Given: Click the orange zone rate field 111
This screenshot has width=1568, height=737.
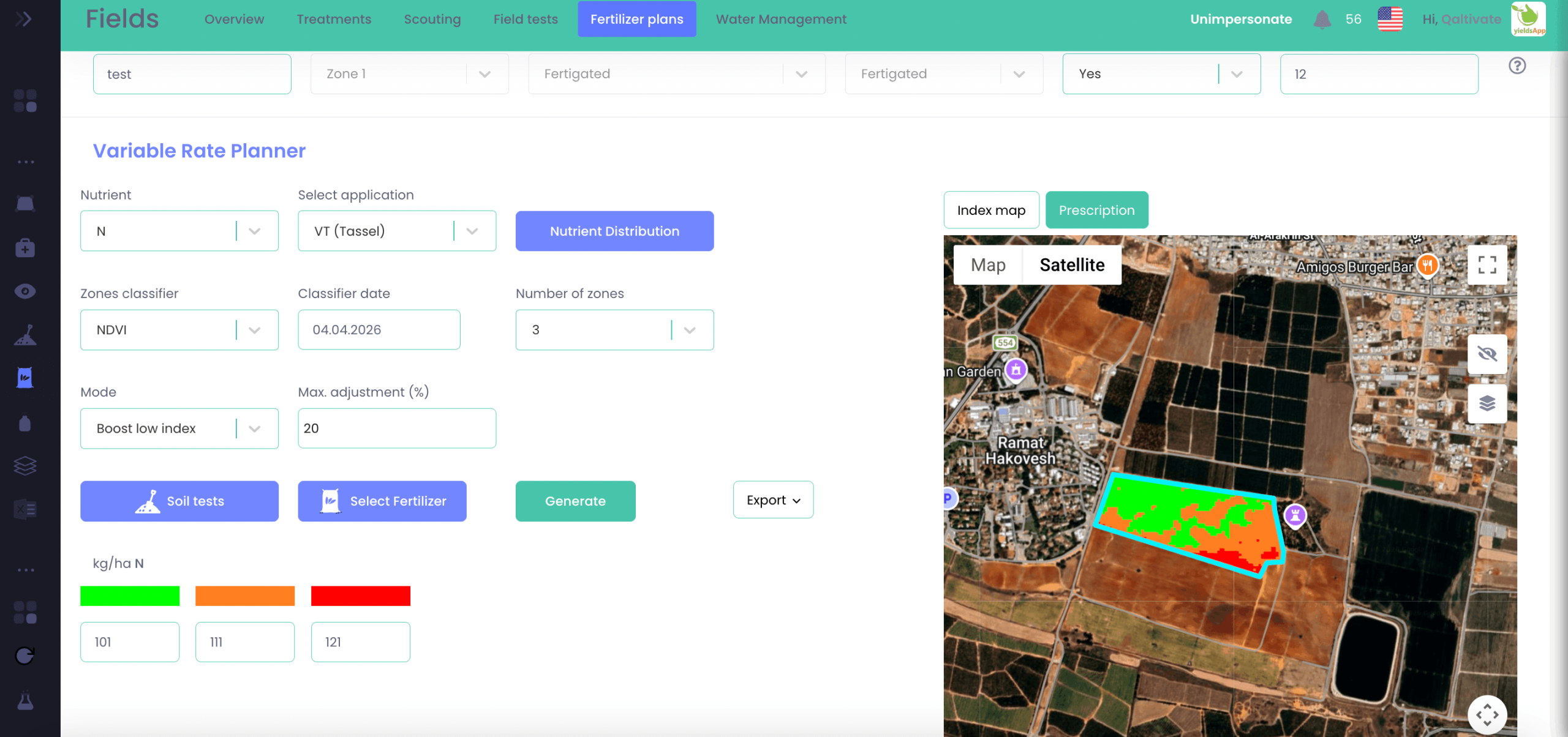Looking at the screenshot, I should tap(245, 642).
